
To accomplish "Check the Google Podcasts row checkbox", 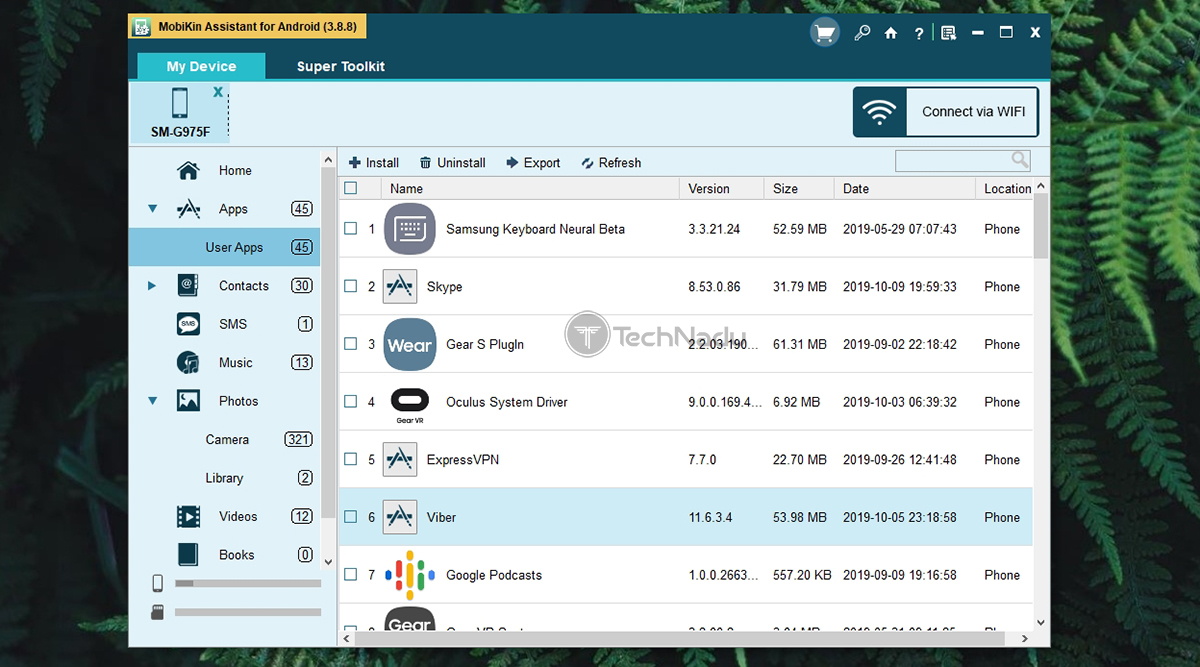I will (350, 575).
